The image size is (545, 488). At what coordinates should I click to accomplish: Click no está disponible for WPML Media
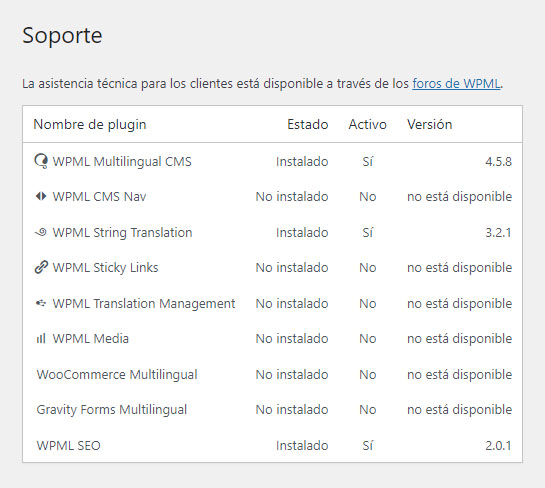coord(459,339)
